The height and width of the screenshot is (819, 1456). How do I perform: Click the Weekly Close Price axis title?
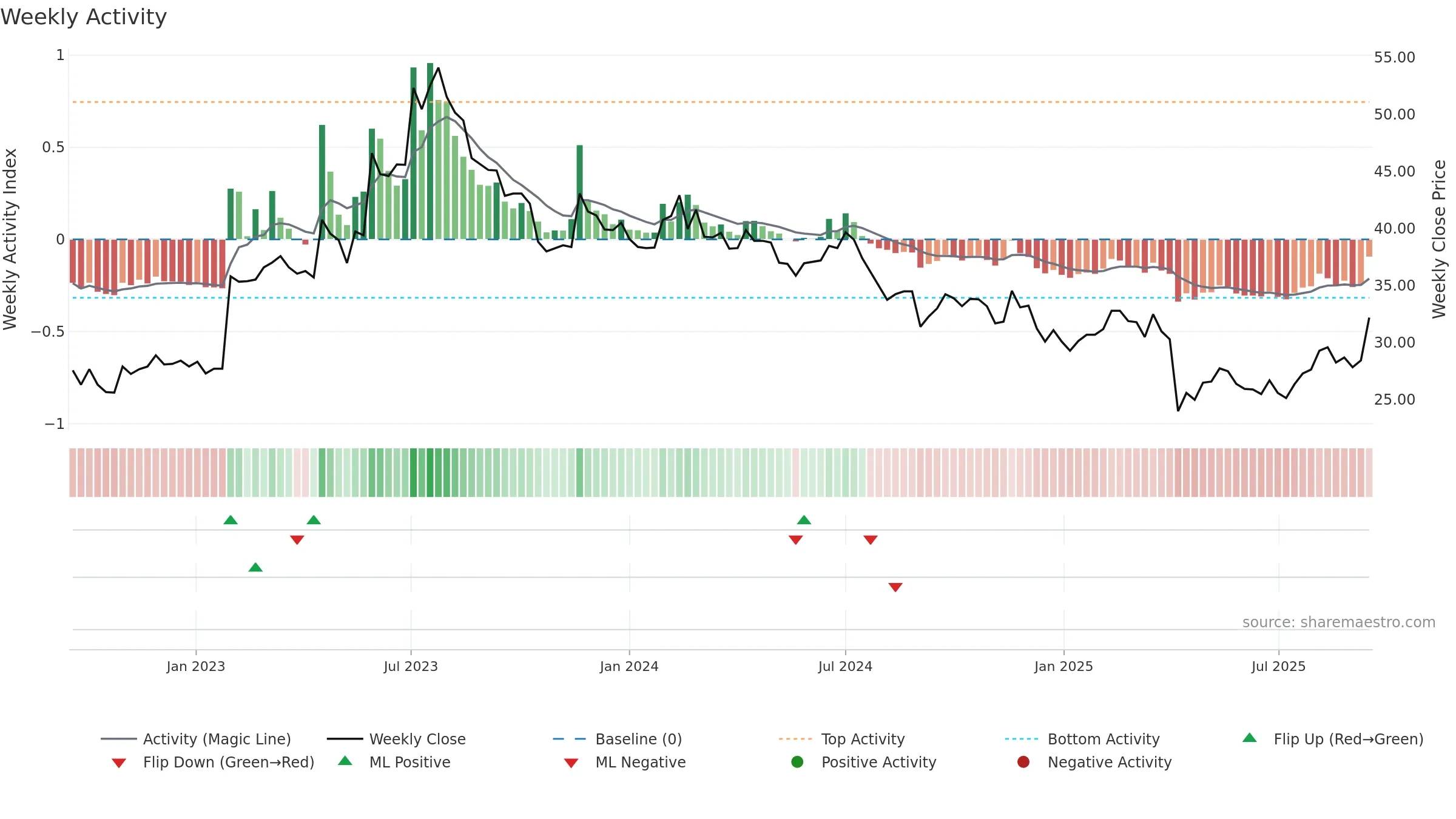click(1439, 240)
